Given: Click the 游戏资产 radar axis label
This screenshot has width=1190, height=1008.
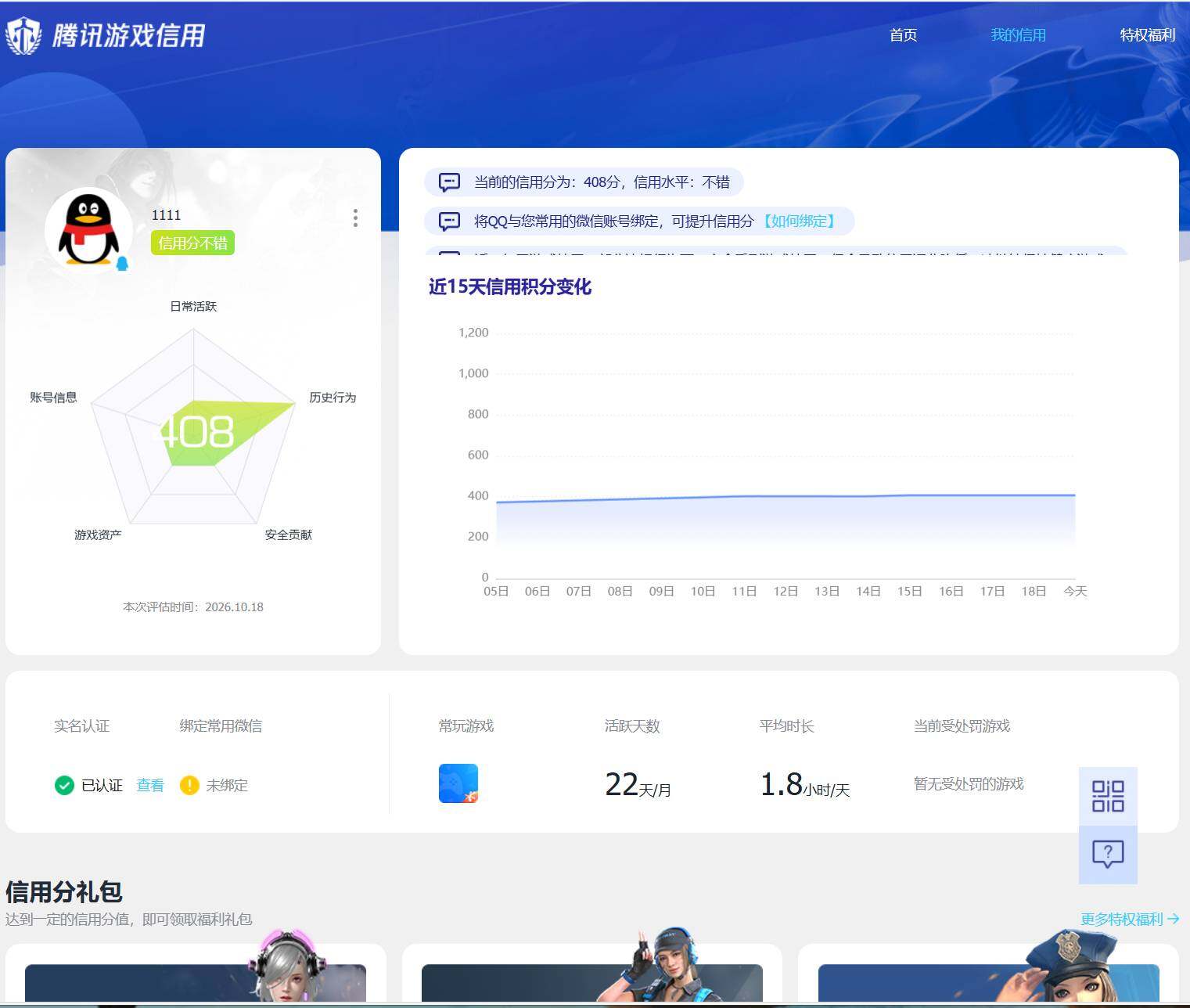Looking at the screenshot, I should click(98, 535).
